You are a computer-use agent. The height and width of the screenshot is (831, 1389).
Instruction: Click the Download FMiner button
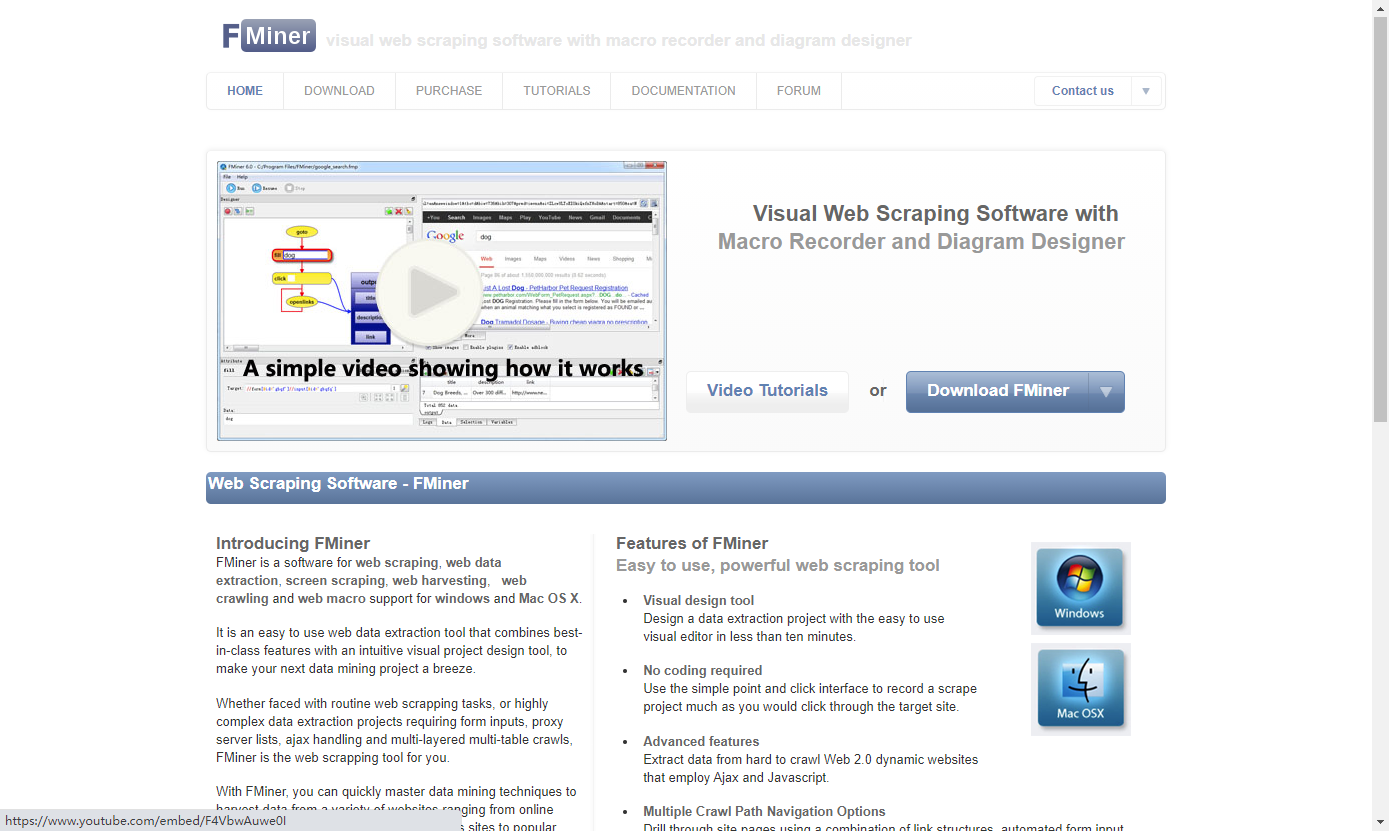(x=998, y=391)
